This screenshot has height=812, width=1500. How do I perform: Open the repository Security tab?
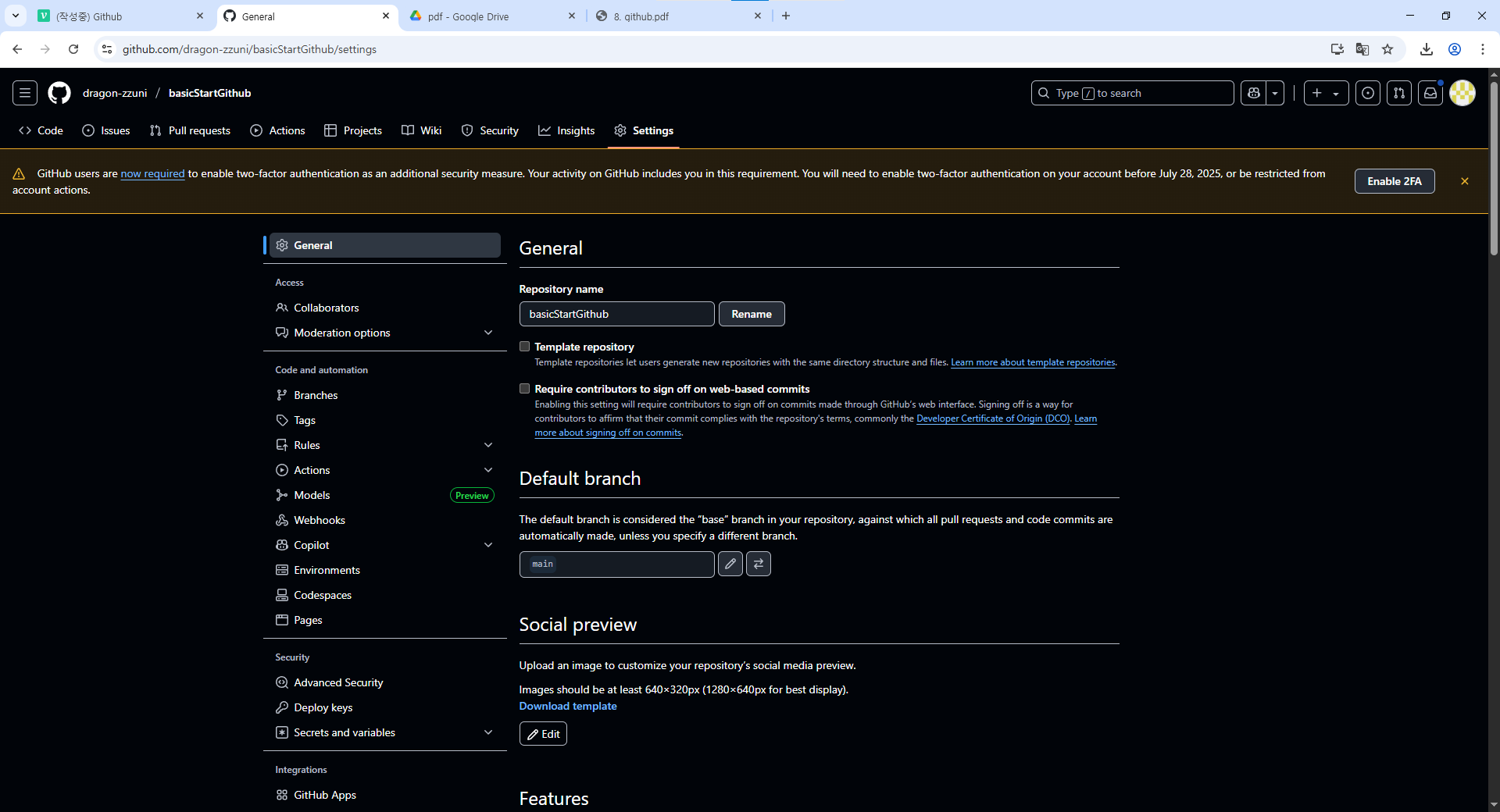point(490,130)
